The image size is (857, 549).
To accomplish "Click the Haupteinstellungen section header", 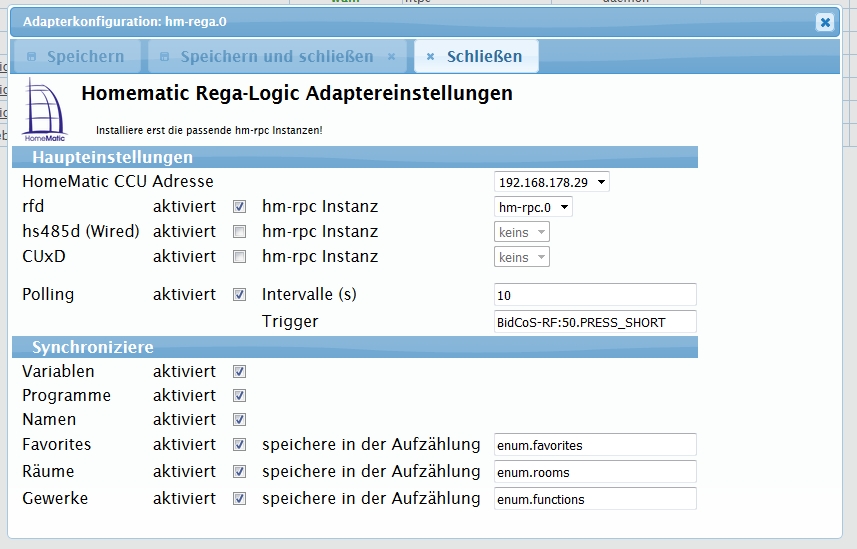I will click(355, 157).
